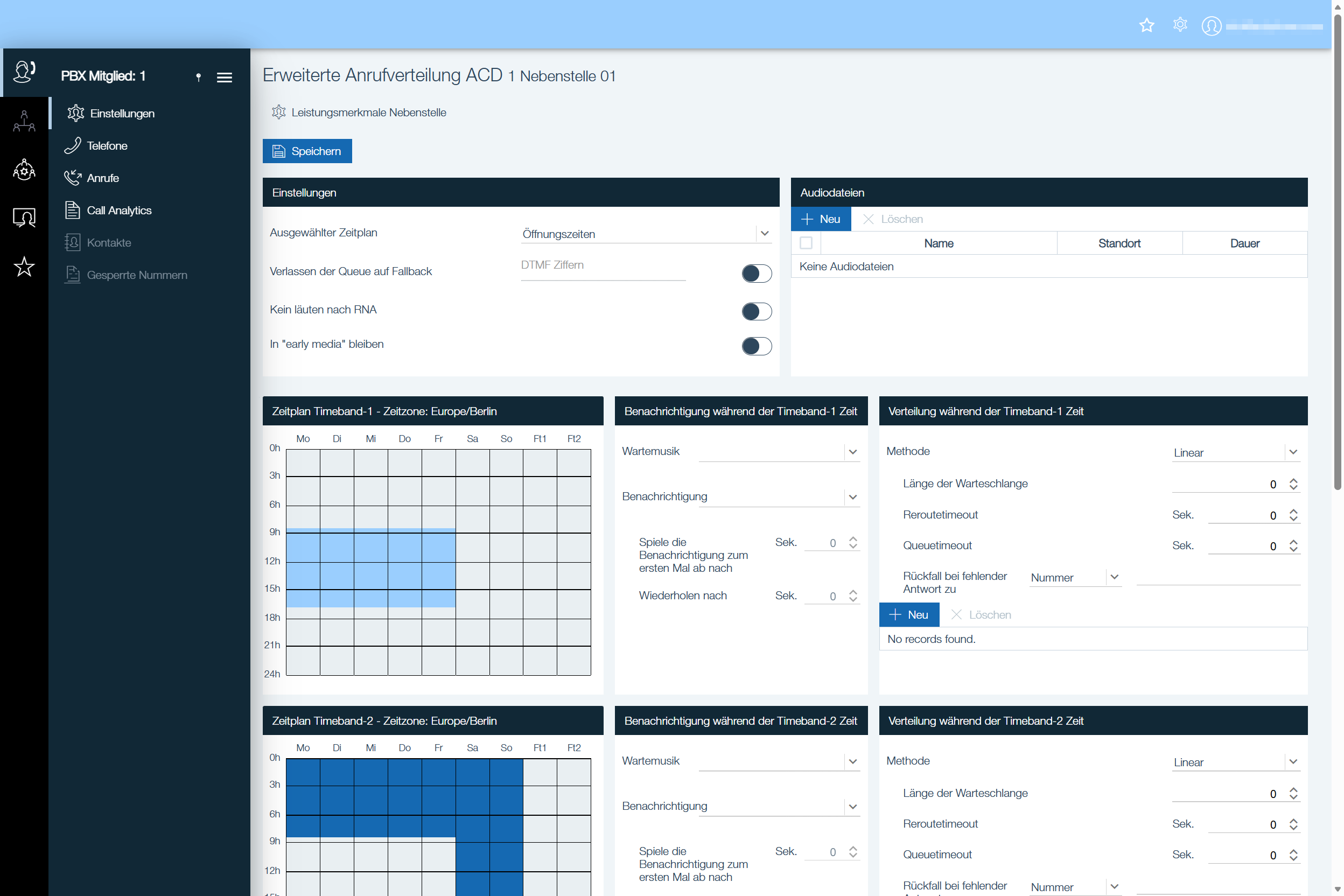Click Reroutetimeout stepper for Timeband-1
The width and height of the screenshot is (1344, 896).
pos(1293,515)
